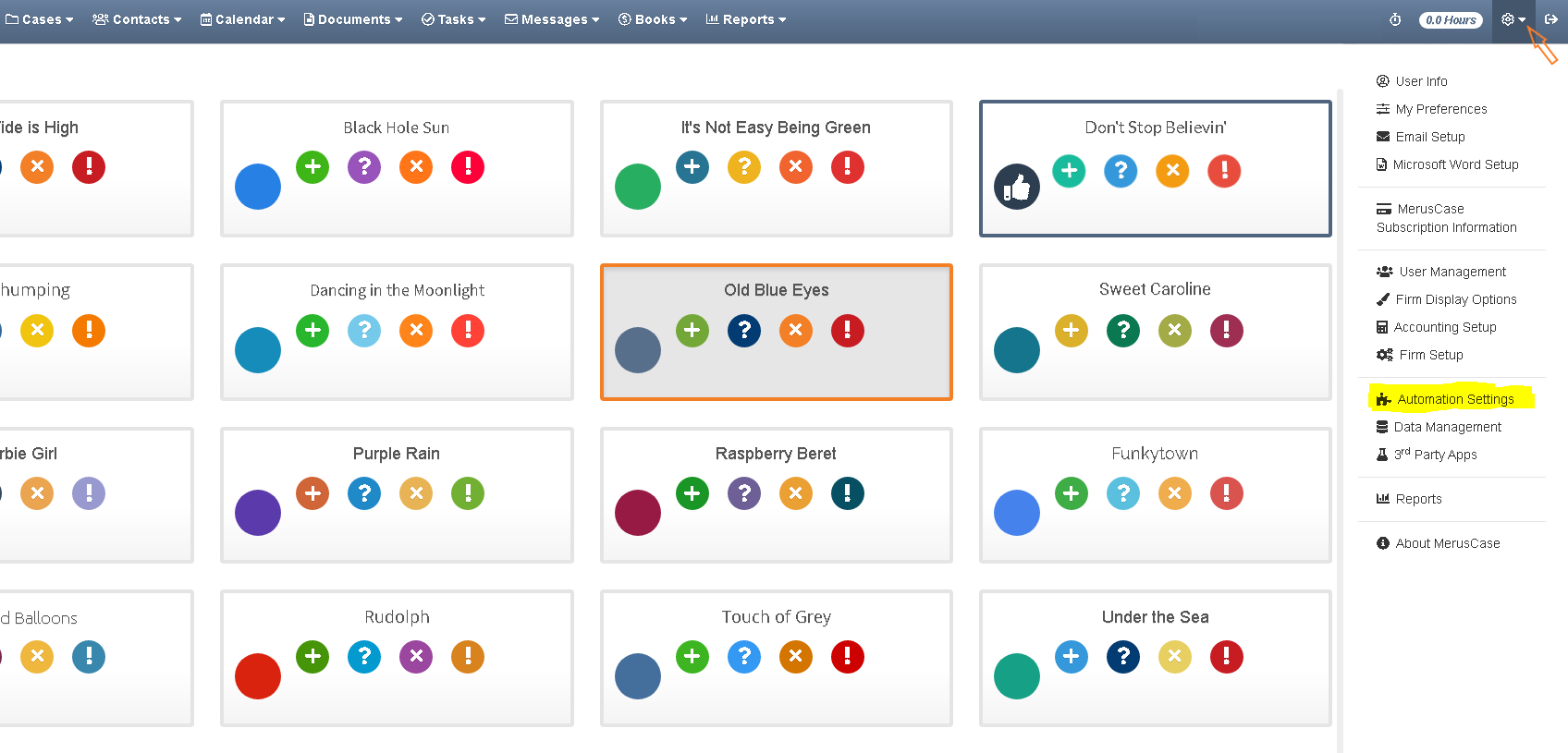Open User Management
Image resolution: width=1568 pixels, height=753 pixels.
1441,272
